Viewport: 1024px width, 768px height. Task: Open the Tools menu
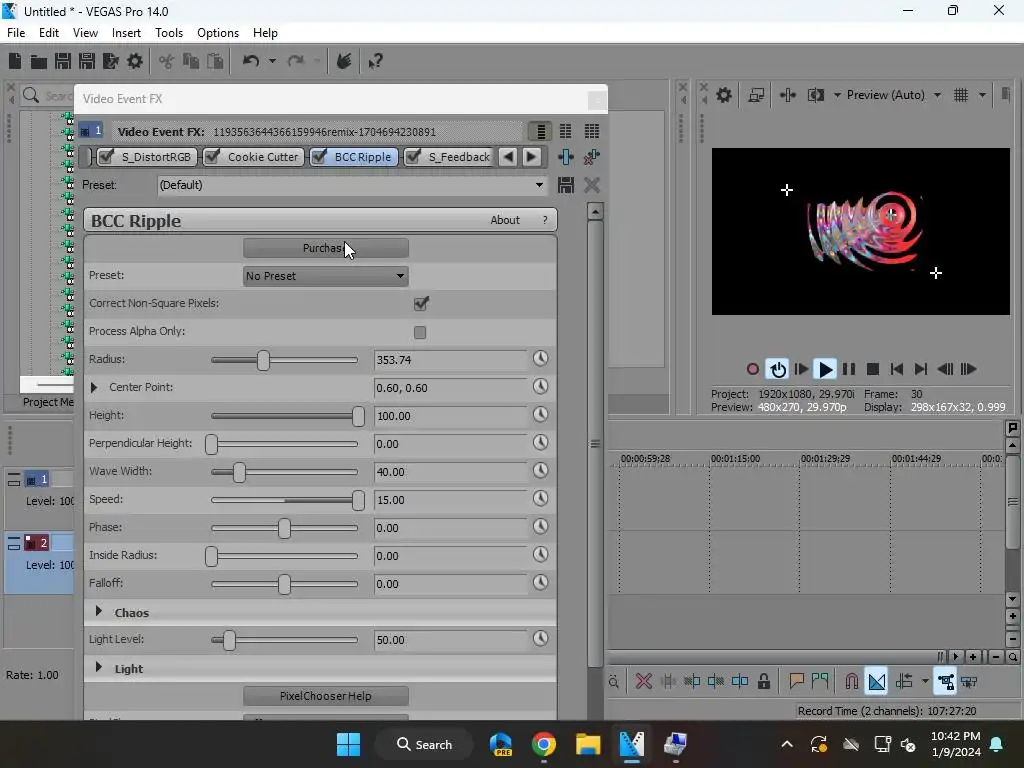click(x=169, y=33)
